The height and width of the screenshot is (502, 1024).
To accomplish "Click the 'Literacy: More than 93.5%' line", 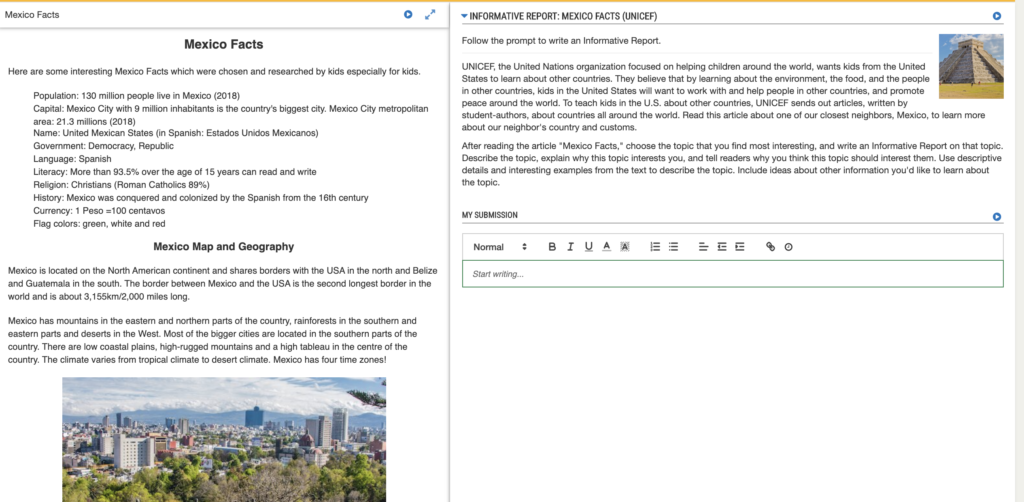I will pos(175,172).
